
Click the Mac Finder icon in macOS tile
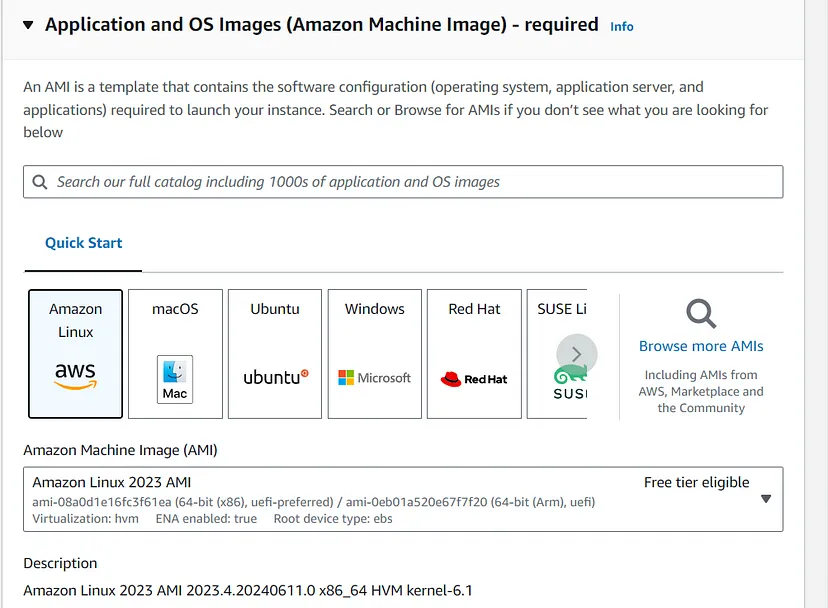point(175,380)
